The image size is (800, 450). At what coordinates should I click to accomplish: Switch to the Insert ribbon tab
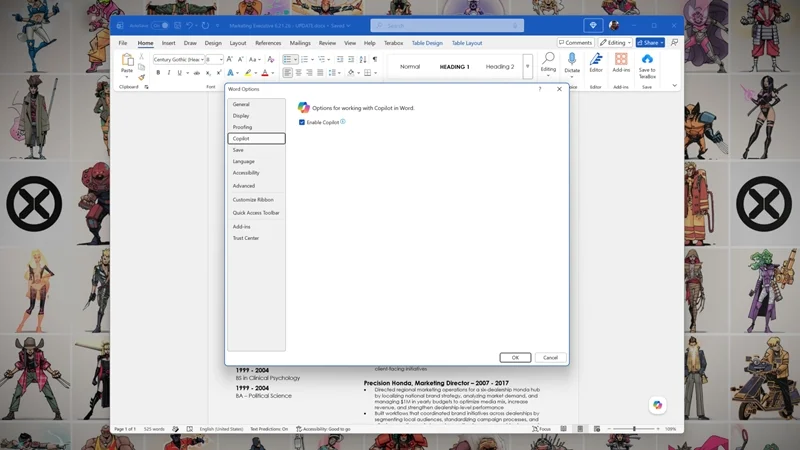(x=168, y=43)
